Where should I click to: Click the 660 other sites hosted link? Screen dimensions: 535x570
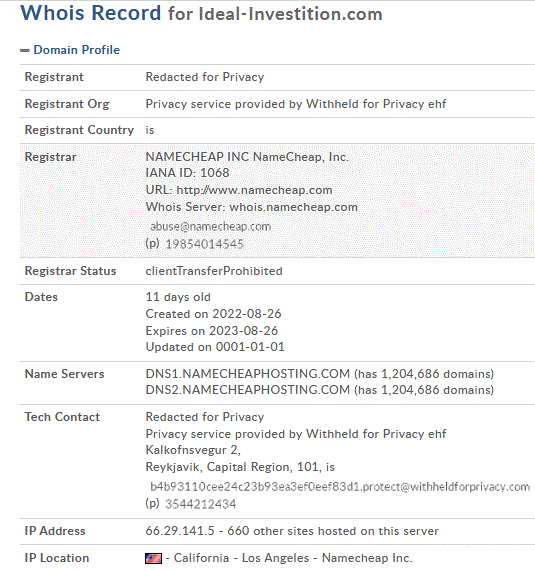[x=333, y=531]
